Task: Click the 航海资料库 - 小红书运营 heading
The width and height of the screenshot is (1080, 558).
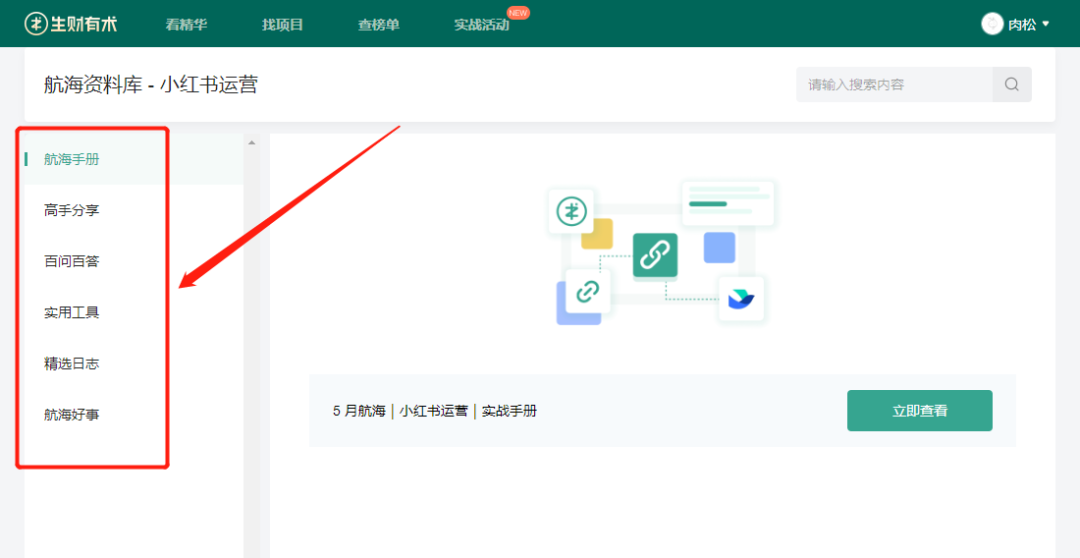Action: click(151, 85)
